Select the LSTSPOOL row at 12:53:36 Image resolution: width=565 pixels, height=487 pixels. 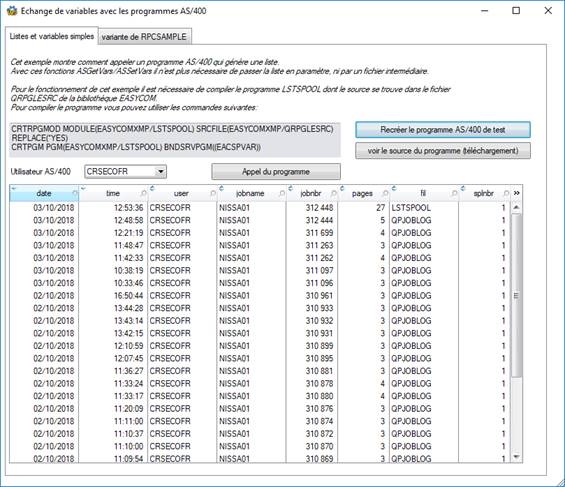259,208
